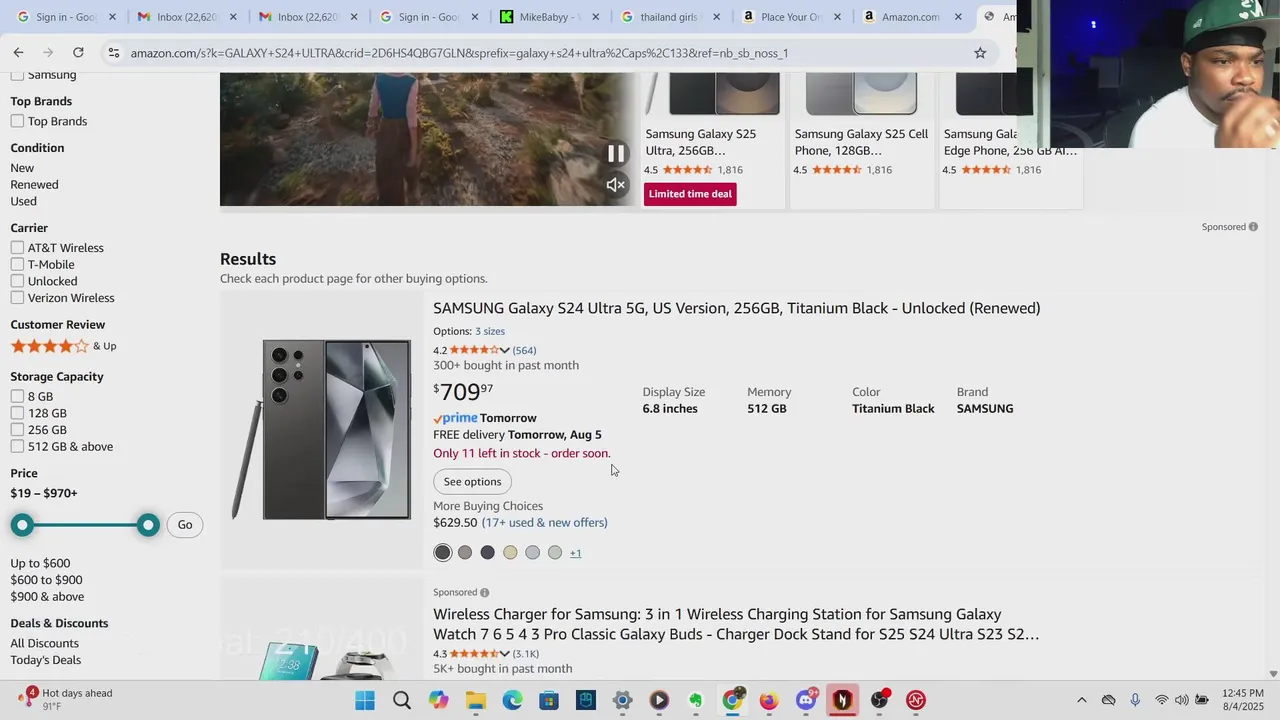Expand rating popover for Galaxy S24 Ultra
The image size is (1280, 720).
[504, 351]
